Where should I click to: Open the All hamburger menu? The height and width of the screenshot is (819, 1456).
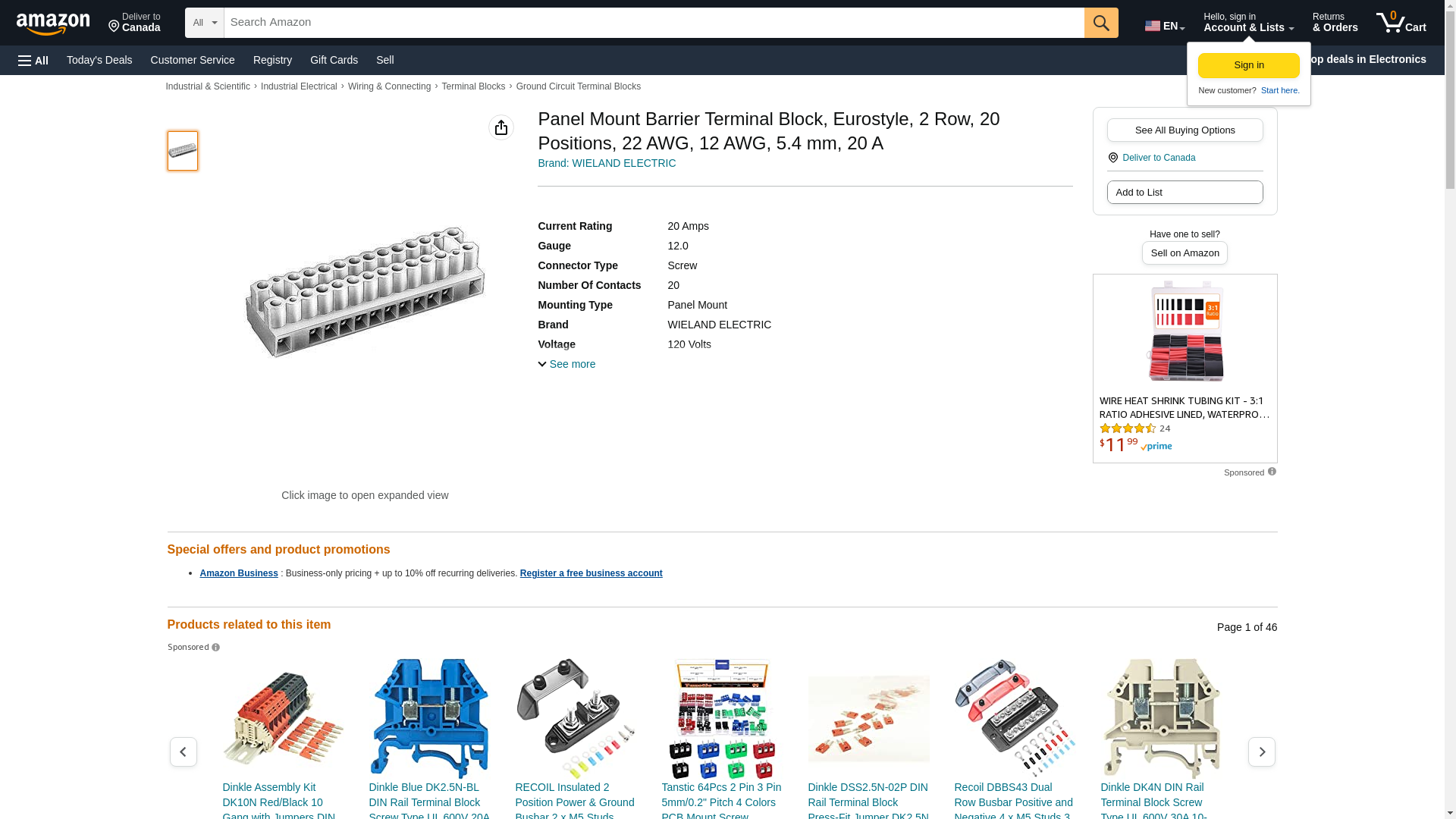(33, 60)
